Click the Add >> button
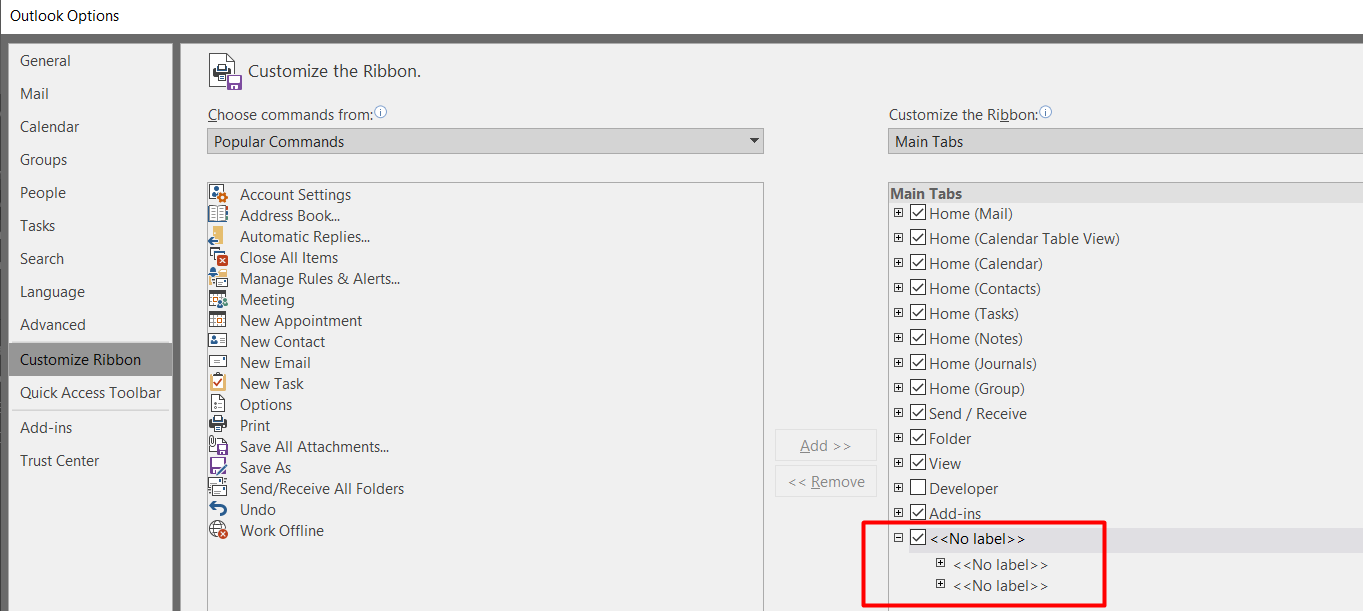This screenshot has height=611, width=1363. (x=826, y=446)
